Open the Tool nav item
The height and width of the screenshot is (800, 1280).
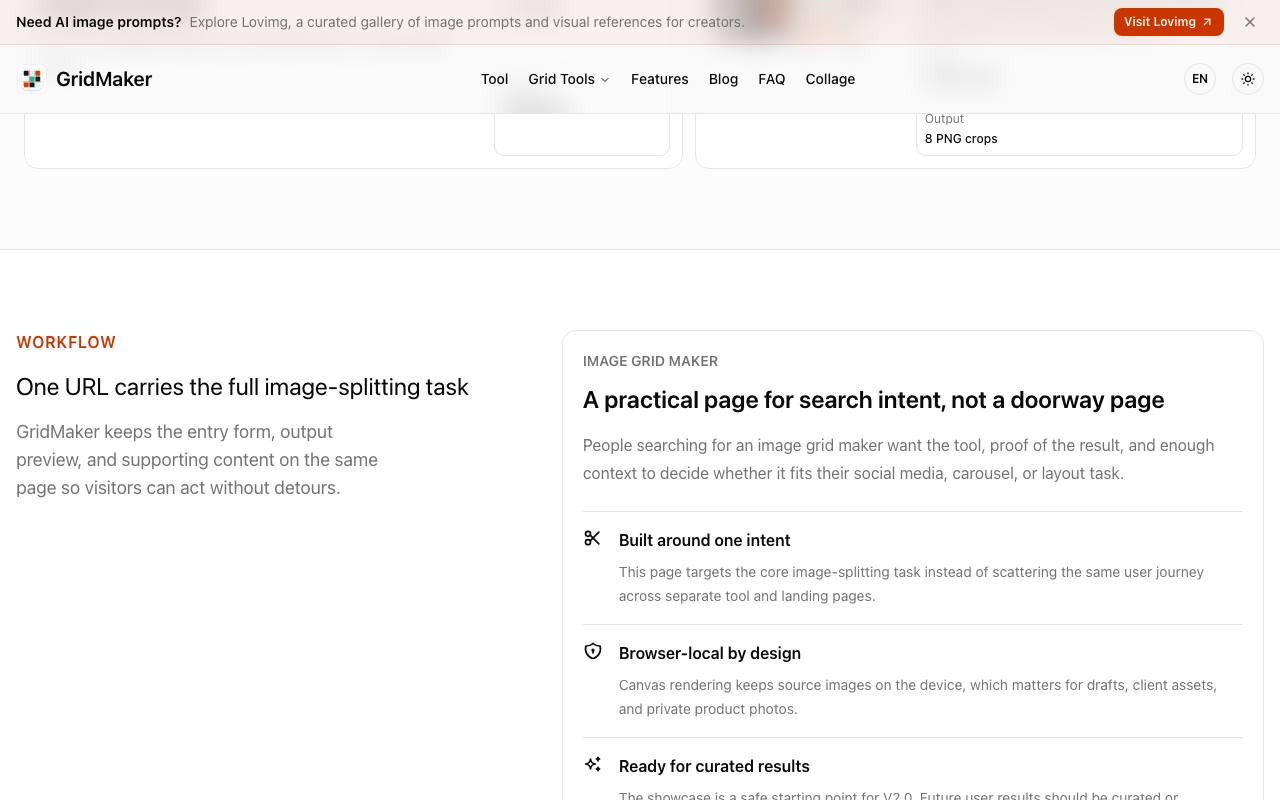coord(495,79)
